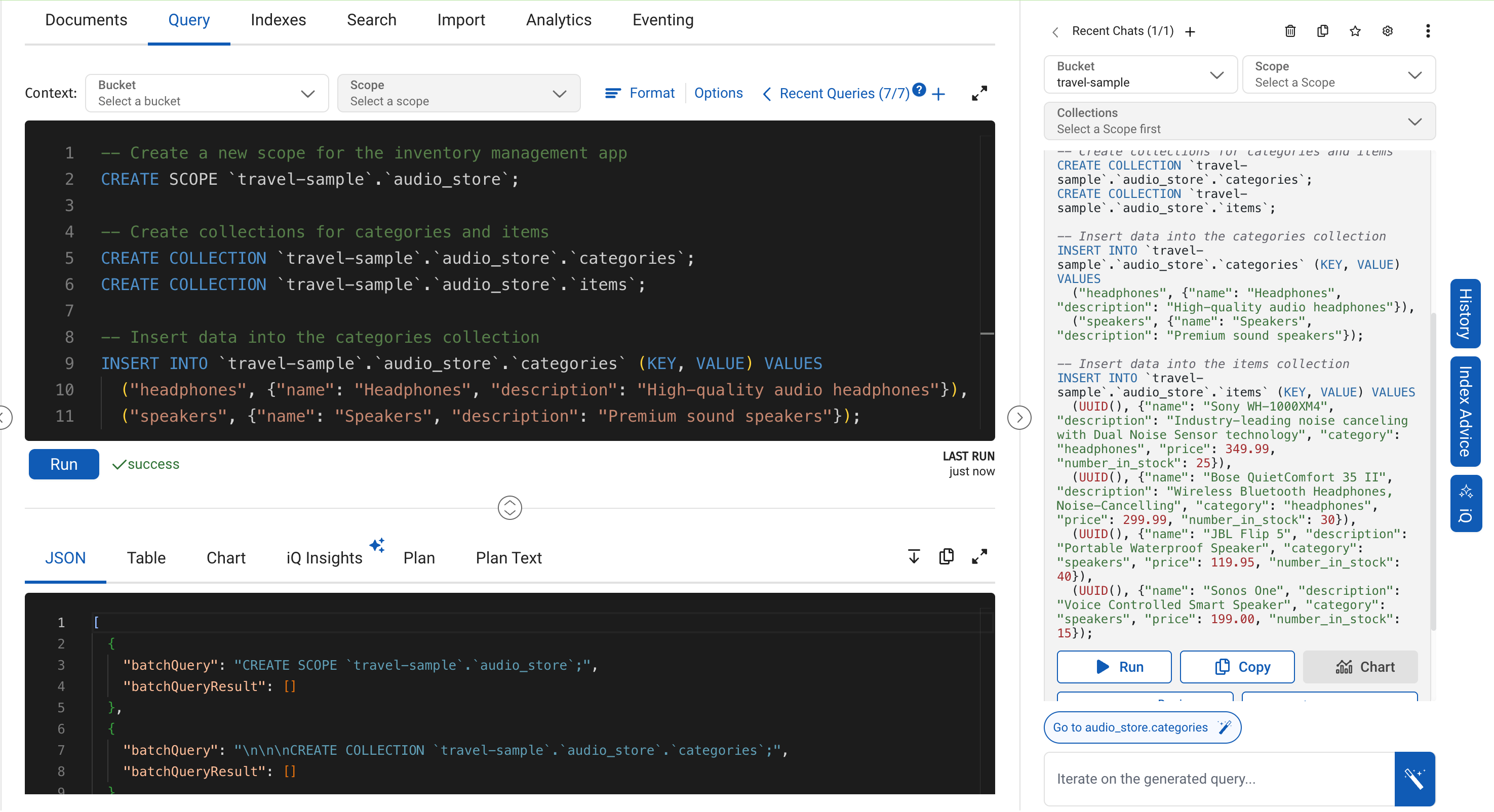
Task: Run the query with blue Run button
Action: pyautogui.click(x=64, y=464)
